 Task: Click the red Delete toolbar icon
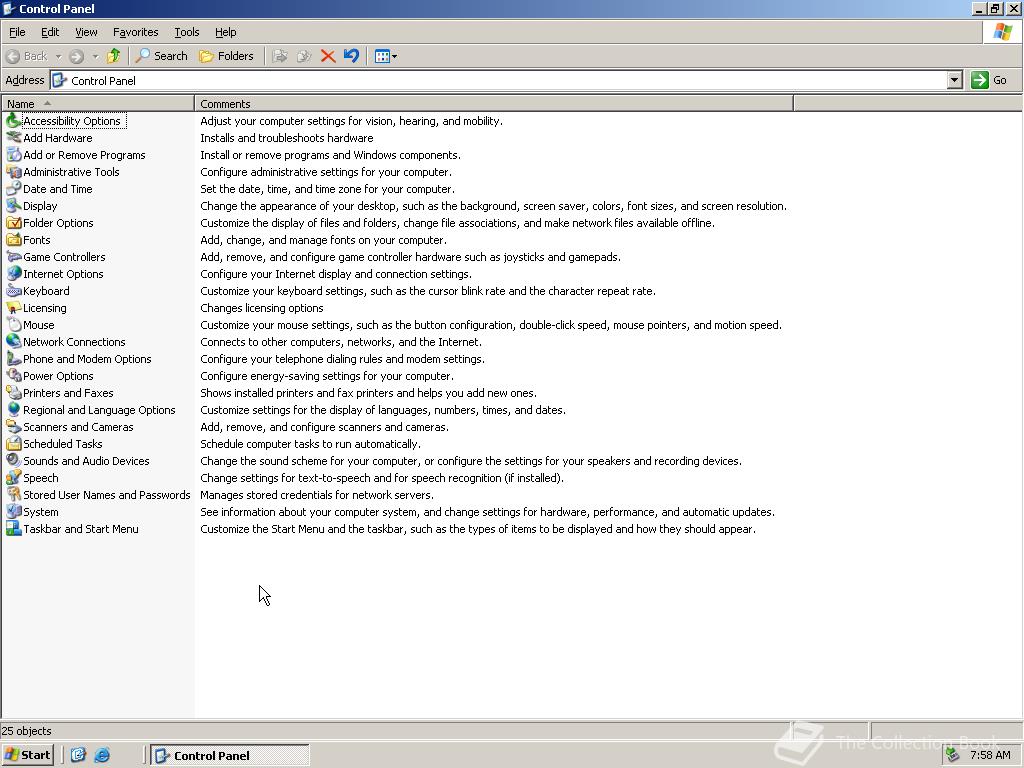click(328, 56)
